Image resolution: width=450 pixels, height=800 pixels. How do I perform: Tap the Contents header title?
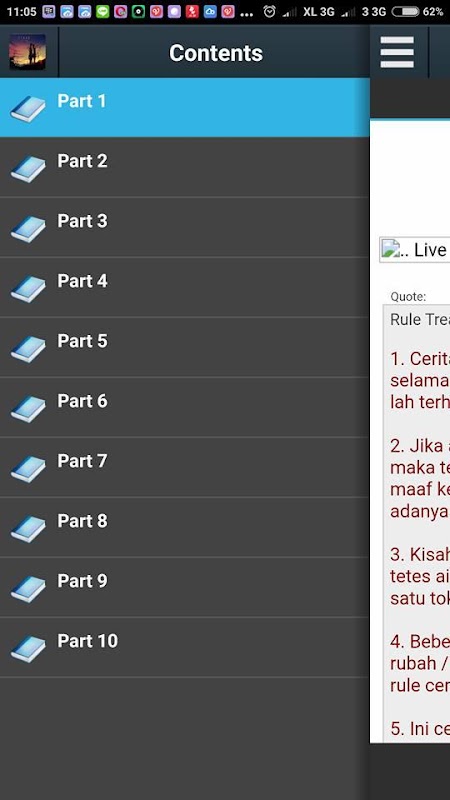pos(216,53)
